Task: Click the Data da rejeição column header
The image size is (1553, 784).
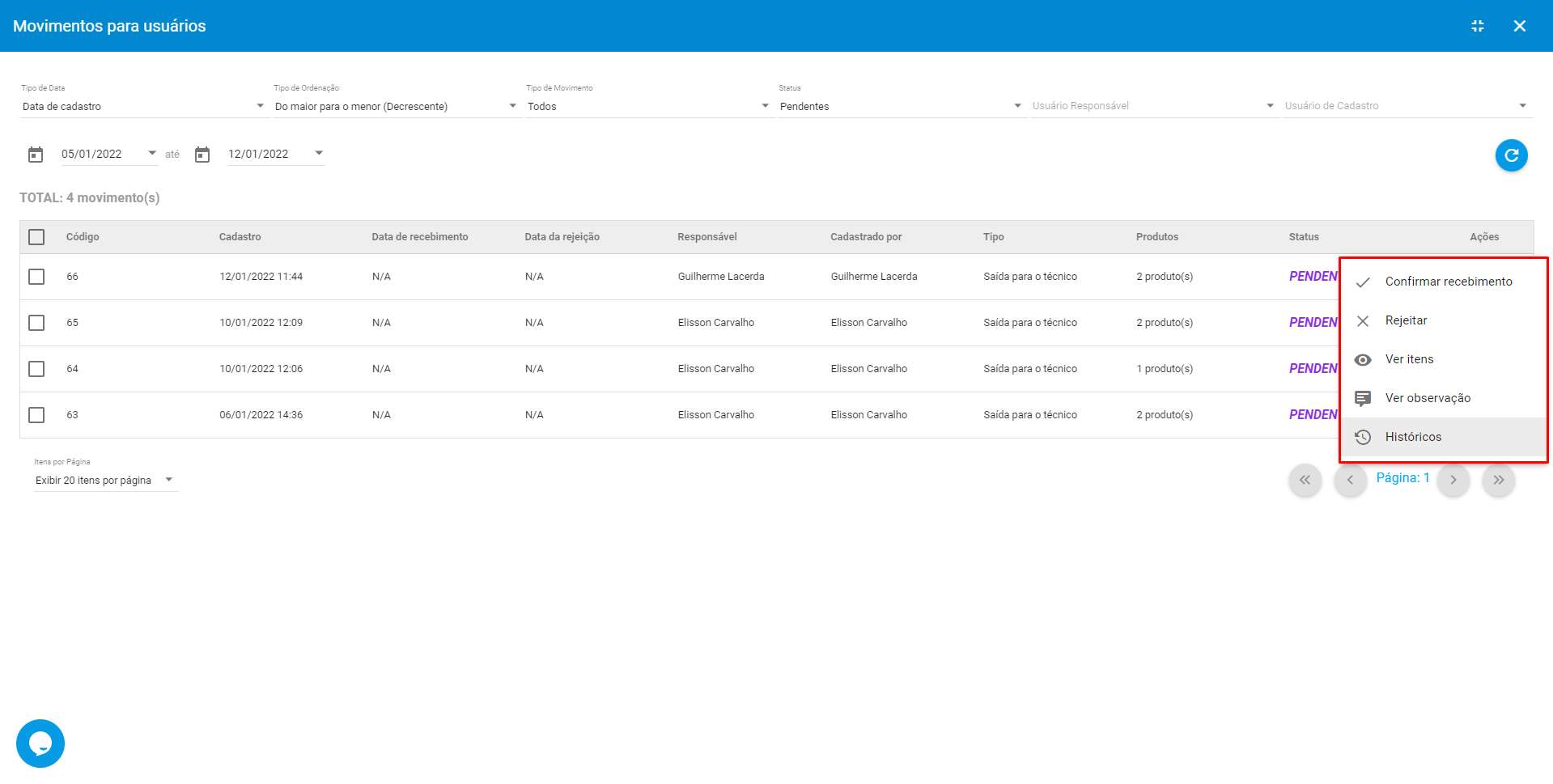Action: 562,237
